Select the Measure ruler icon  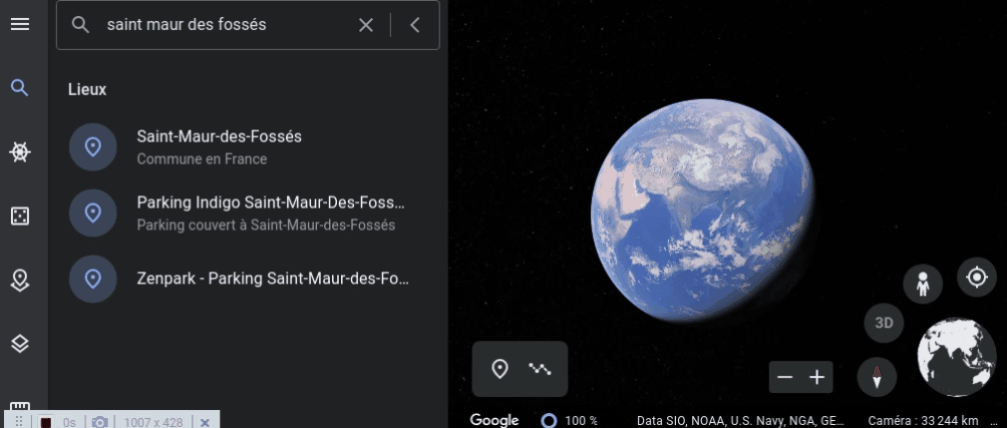pyautogui.click(x=20, y=407)
